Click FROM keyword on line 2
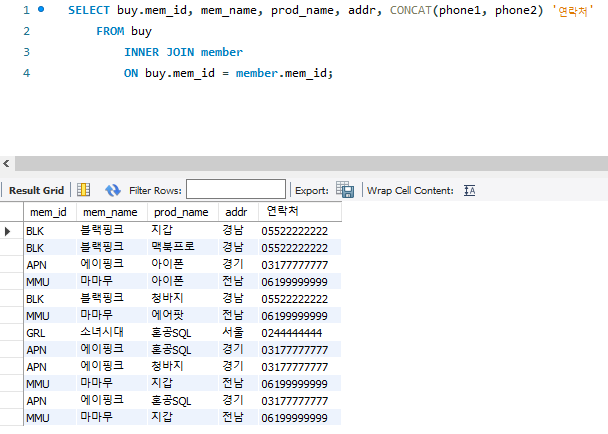 point(110,31)
